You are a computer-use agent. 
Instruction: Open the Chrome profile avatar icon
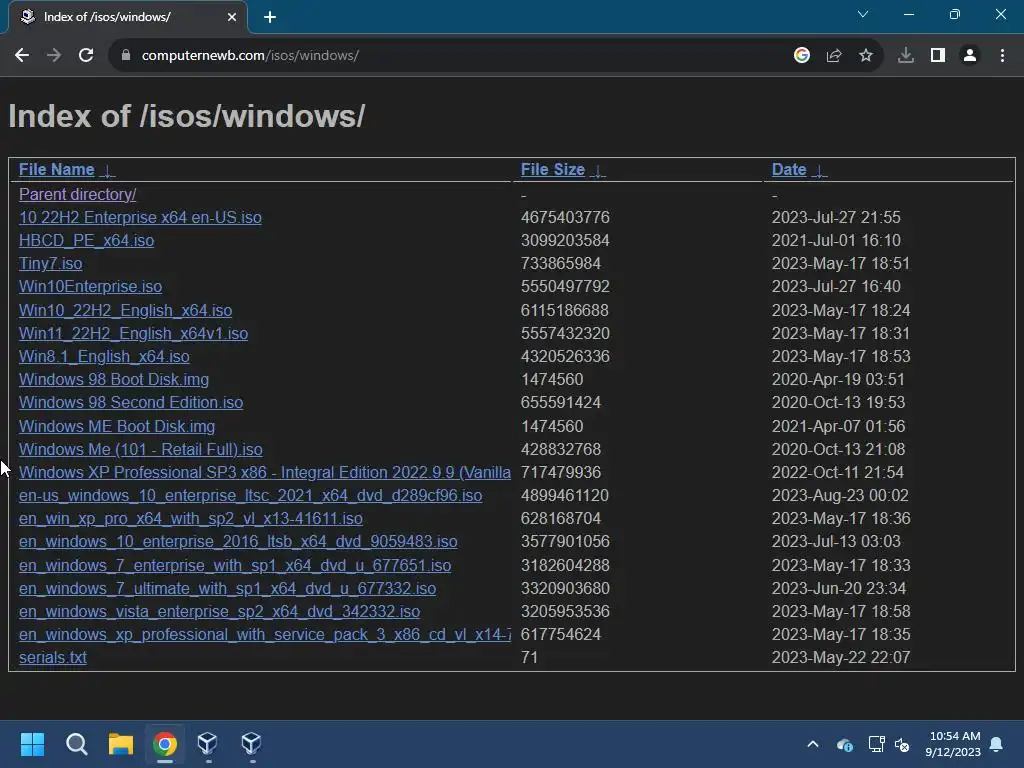coord(970,56)
